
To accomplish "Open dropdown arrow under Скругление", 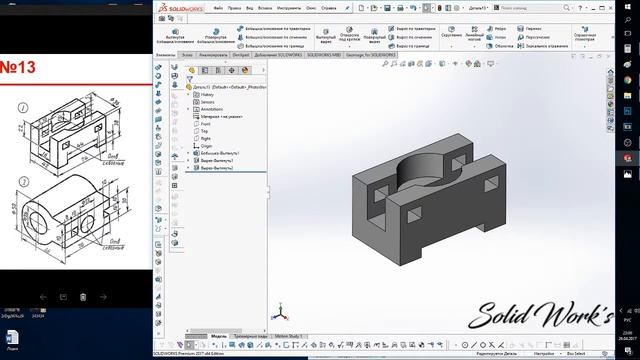I will 451,47.
